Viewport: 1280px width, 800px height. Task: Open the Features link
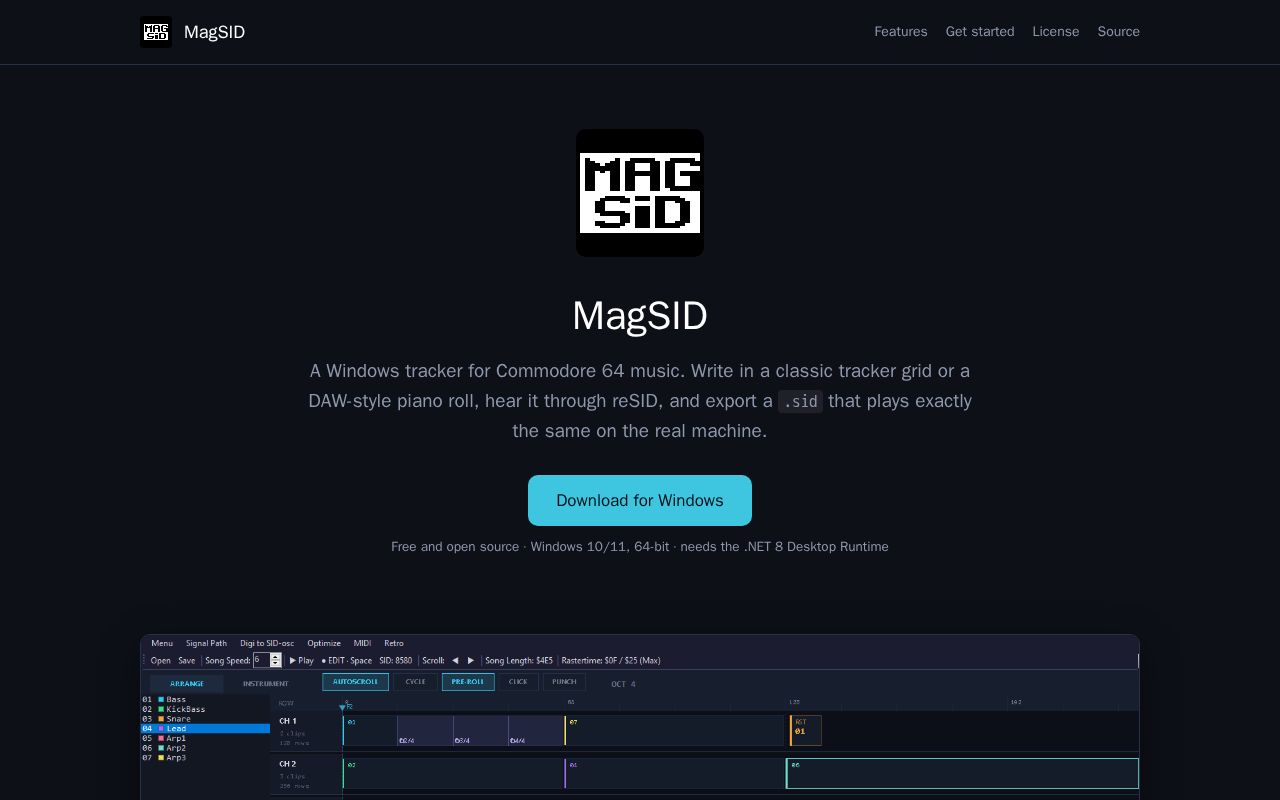pos(901,32)
